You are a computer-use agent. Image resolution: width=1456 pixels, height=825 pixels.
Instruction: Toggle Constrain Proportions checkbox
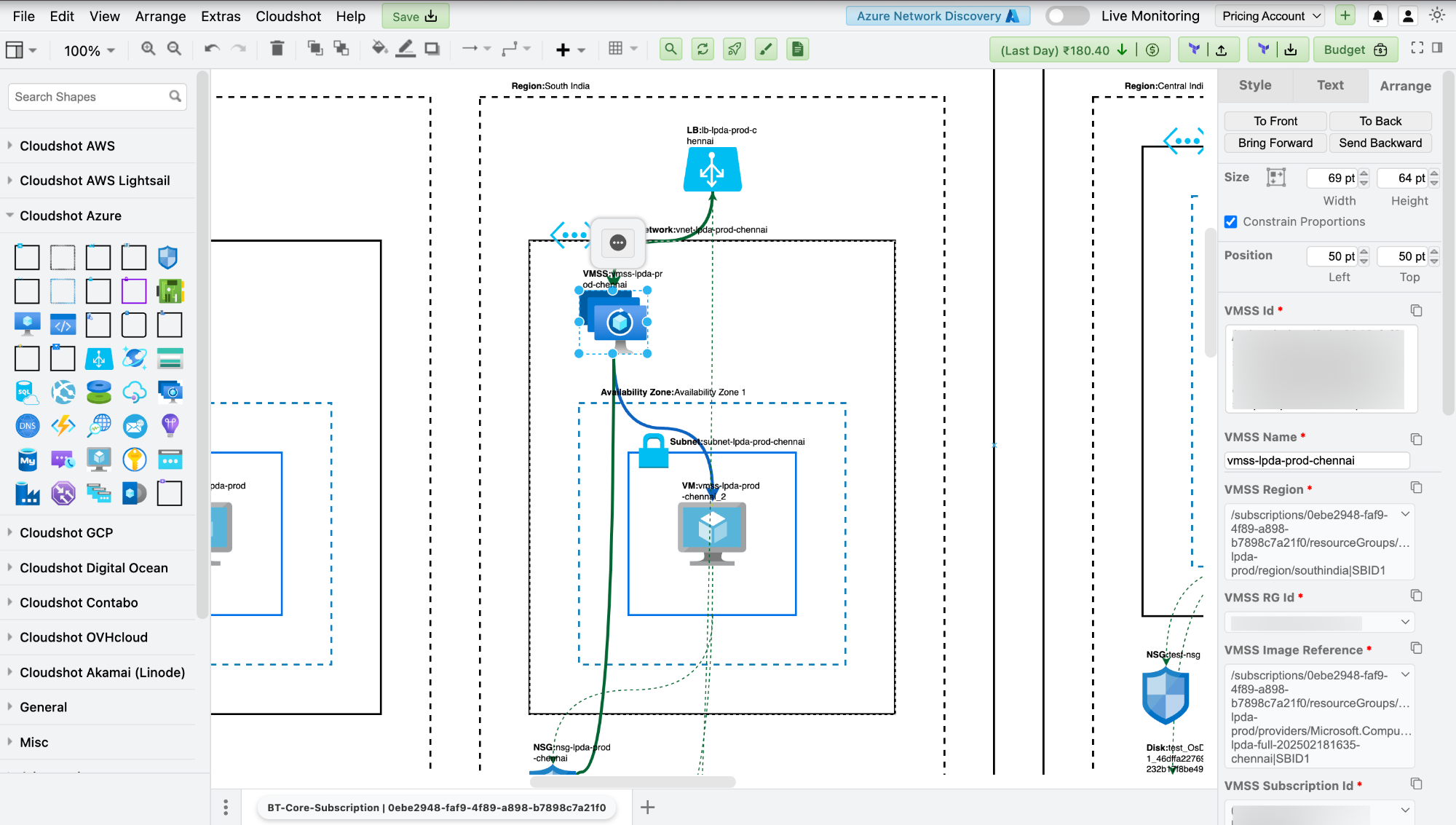click(1230, 222)
